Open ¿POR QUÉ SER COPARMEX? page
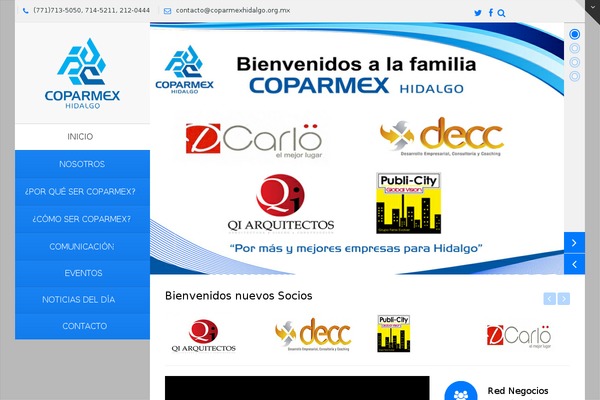The width and height of the screenshot is (600, 400). coord(82,191)
